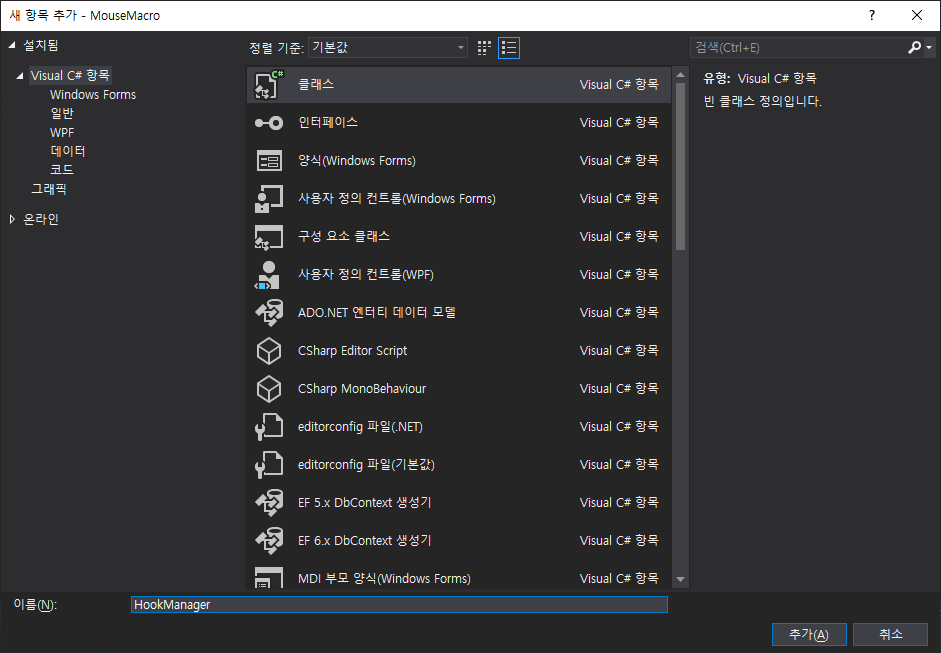Select the 구성 요소 클래스 icon
Screen dimensions: 941x653
[268, 237]
